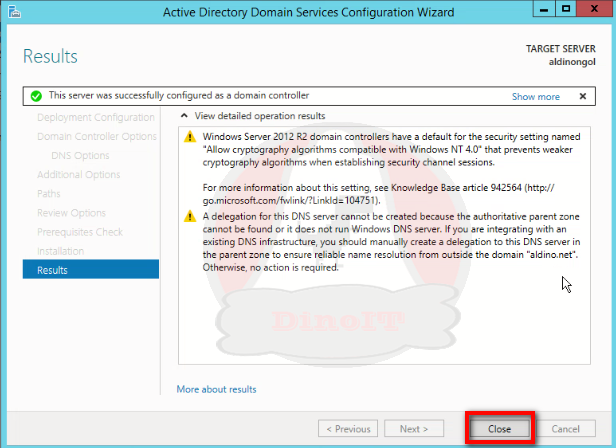Click the go.microsoft.com/fwlink URL text

point(291,200)
